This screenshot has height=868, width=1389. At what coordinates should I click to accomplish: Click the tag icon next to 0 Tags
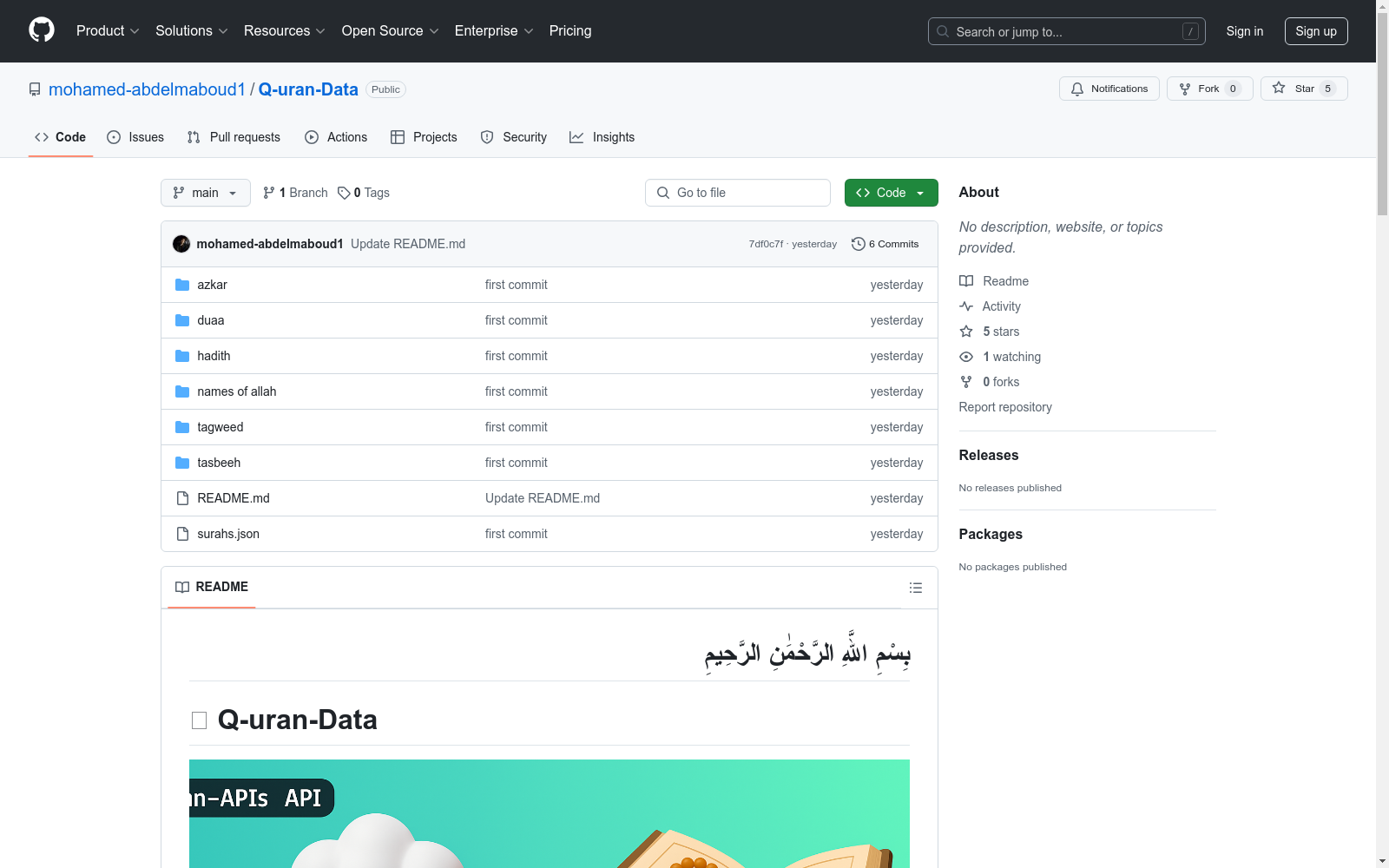[344, 193]
